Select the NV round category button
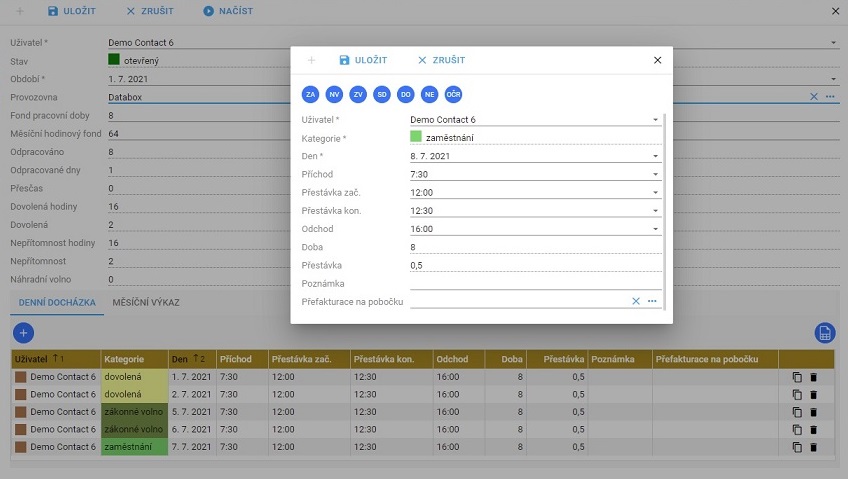 click(334, 94)
